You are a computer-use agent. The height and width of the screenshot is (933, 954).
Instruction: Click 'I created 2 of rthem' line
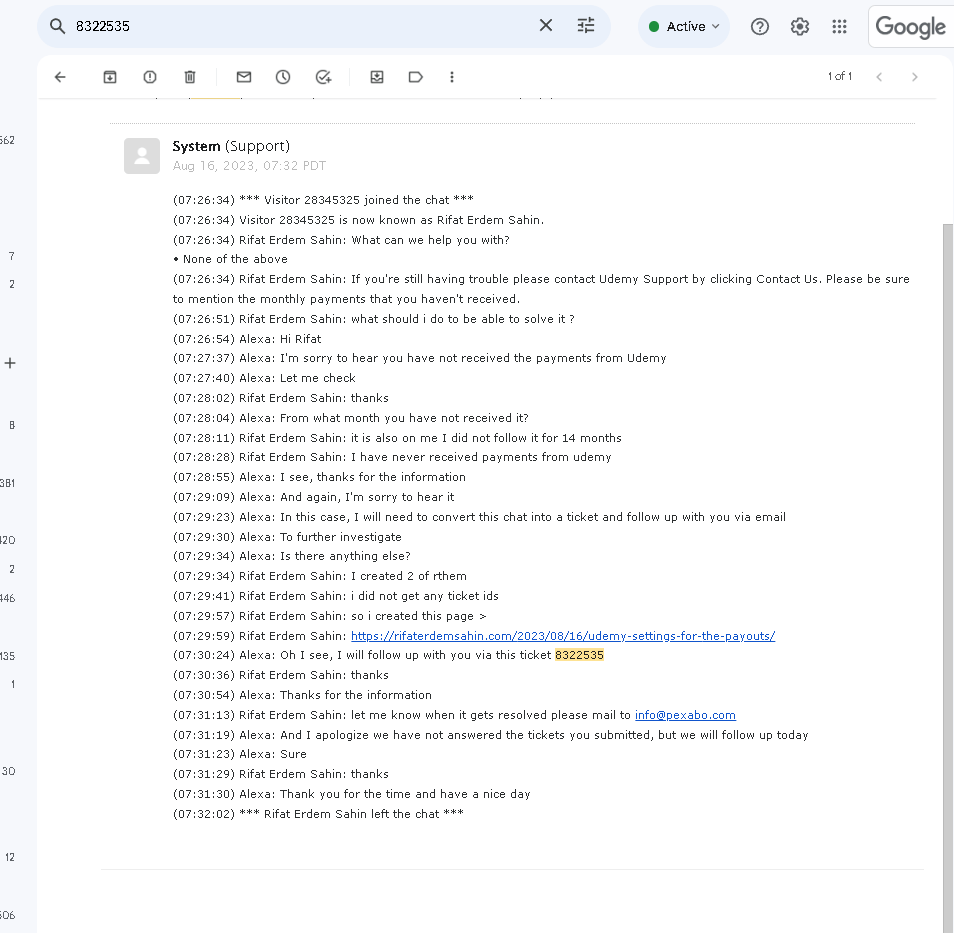coord(320,576)
